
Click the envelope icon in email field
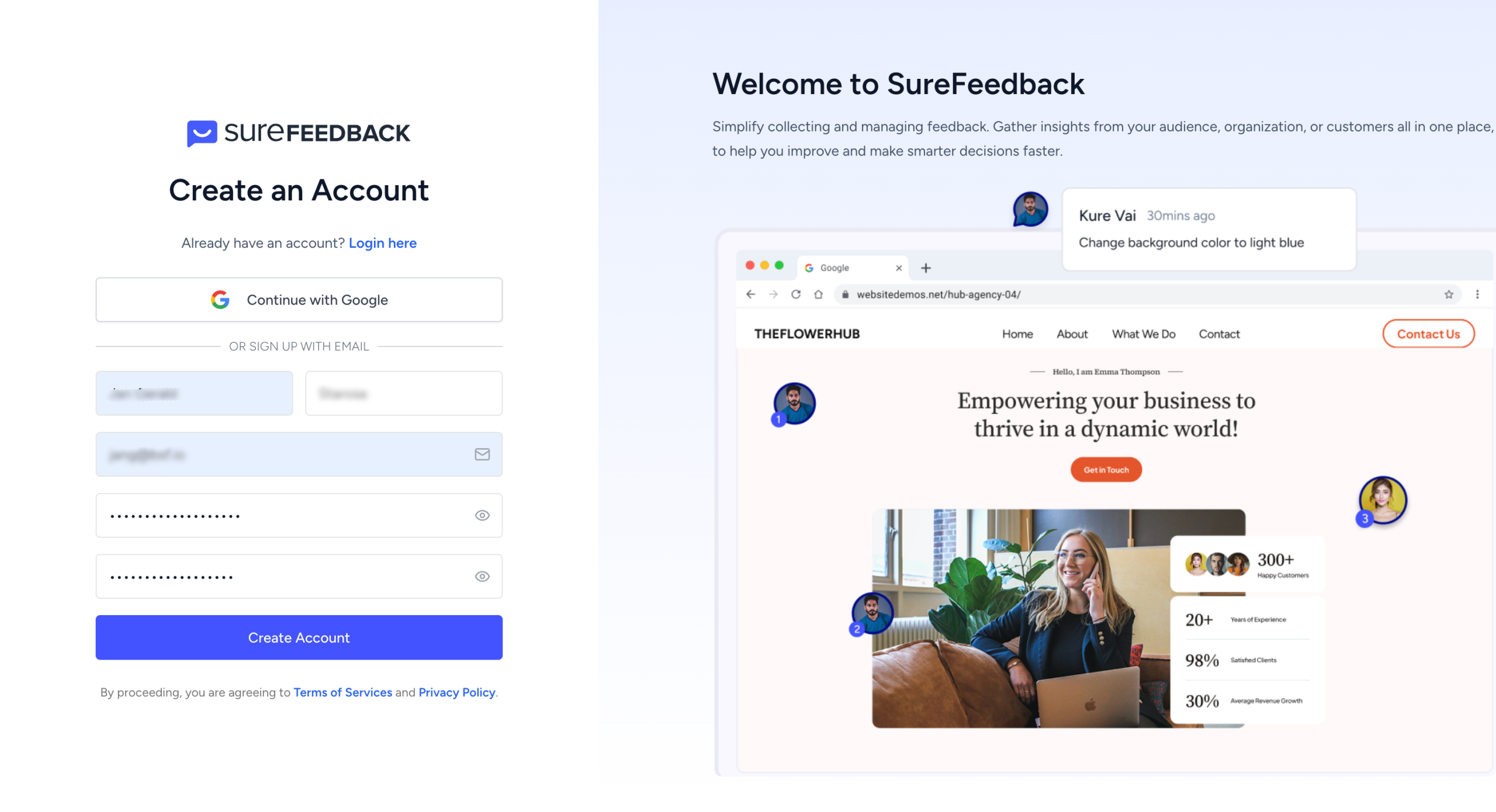coord(482,454)
